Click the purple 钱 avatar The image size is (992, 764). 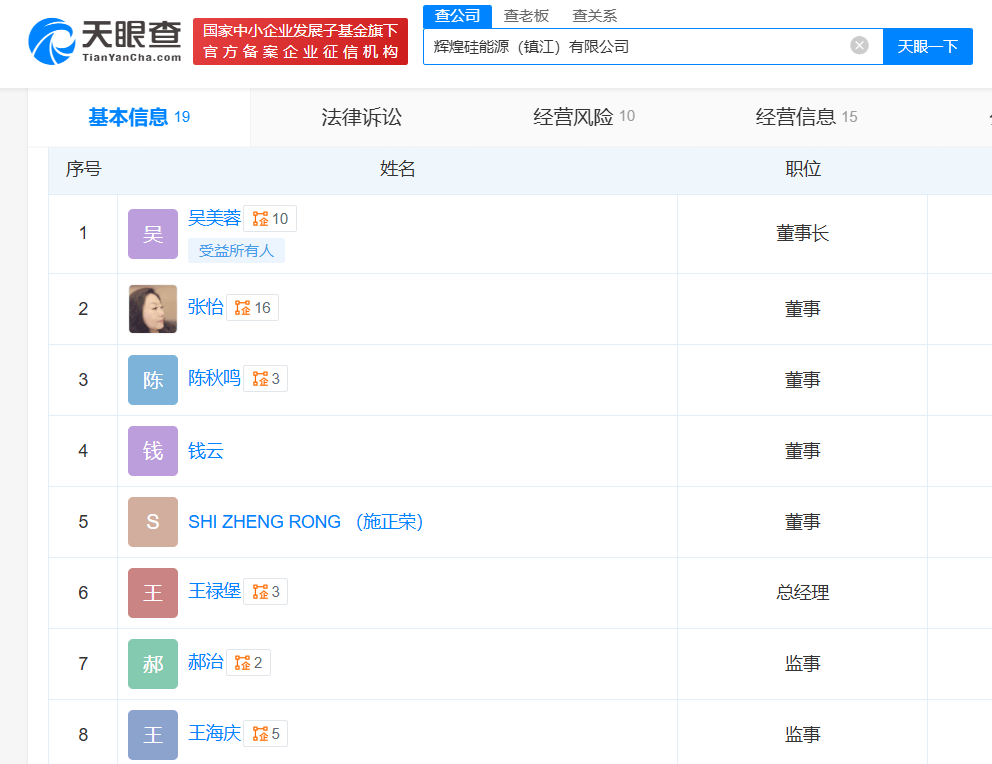(x=153, y=451)
